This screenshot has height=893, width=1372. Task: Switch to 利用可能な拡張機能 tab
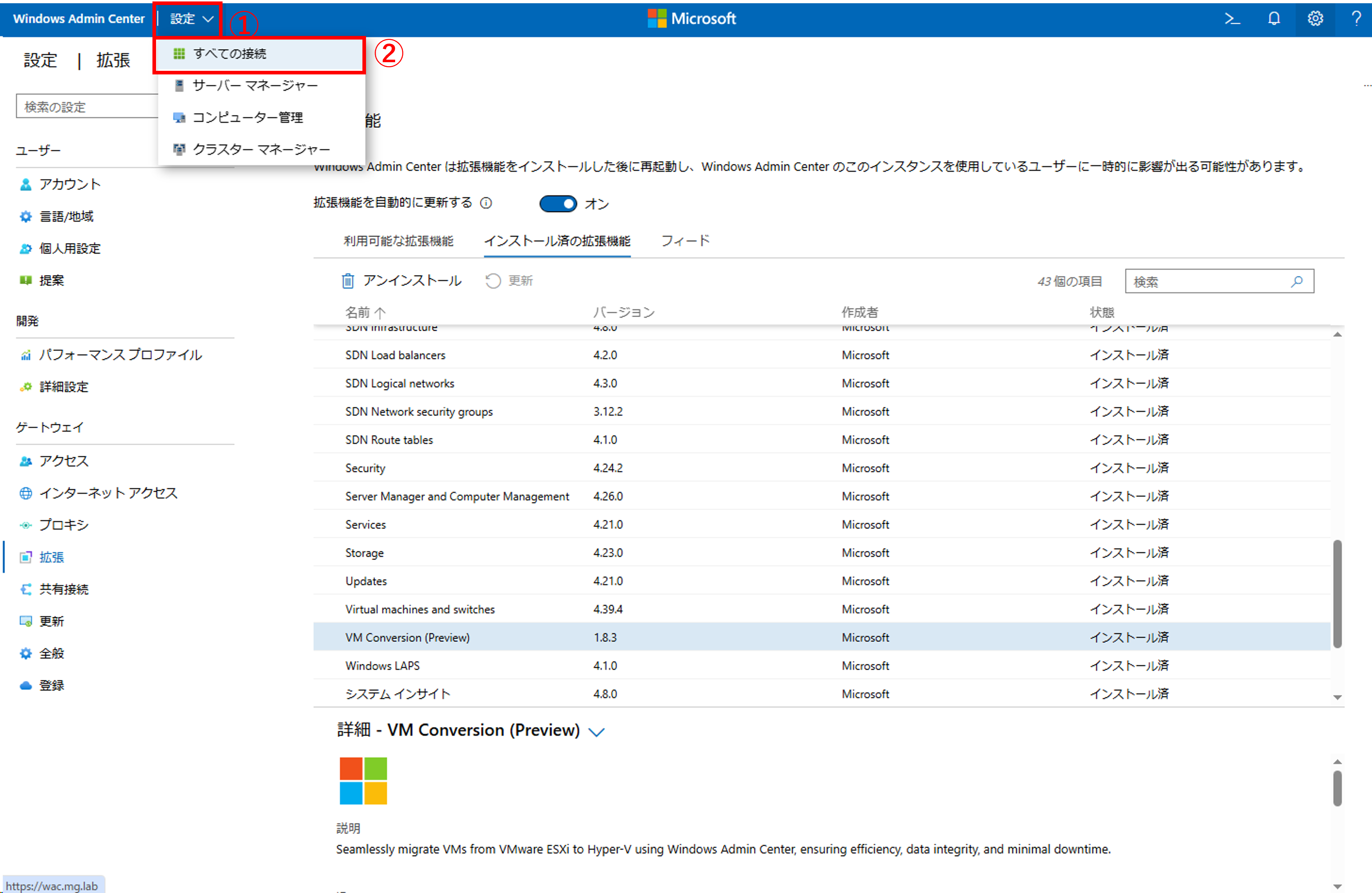click(x=398, y=241)
